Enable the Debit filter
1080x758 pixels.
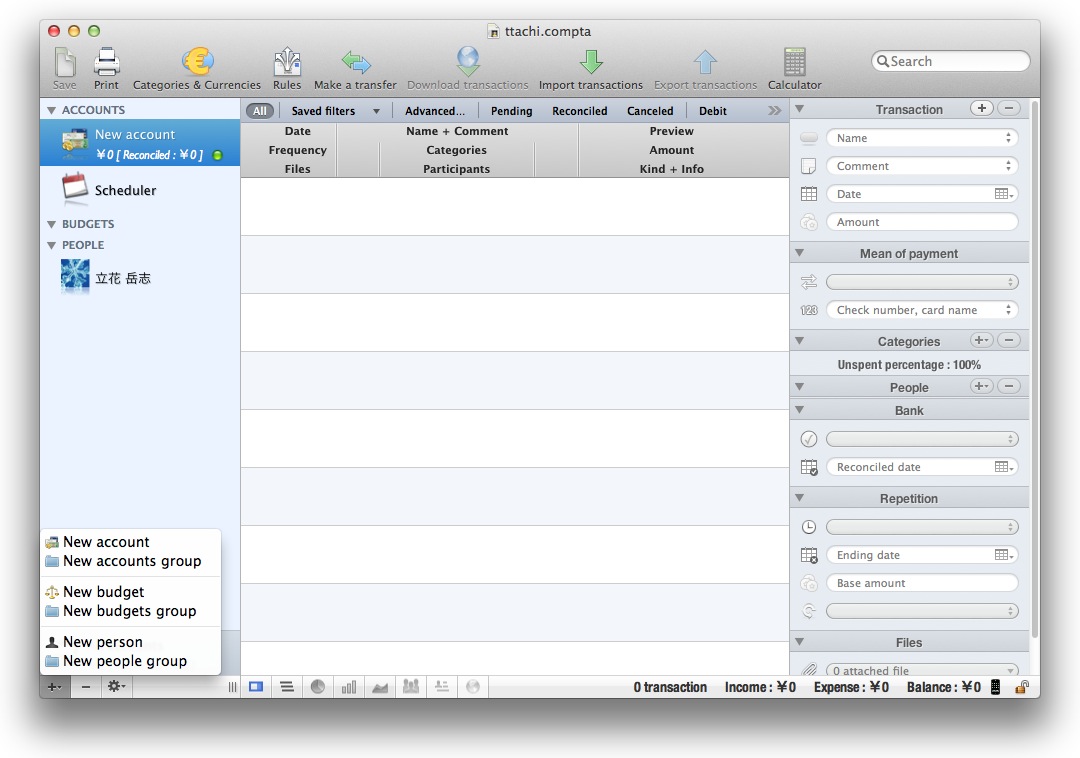coord(713,111)
